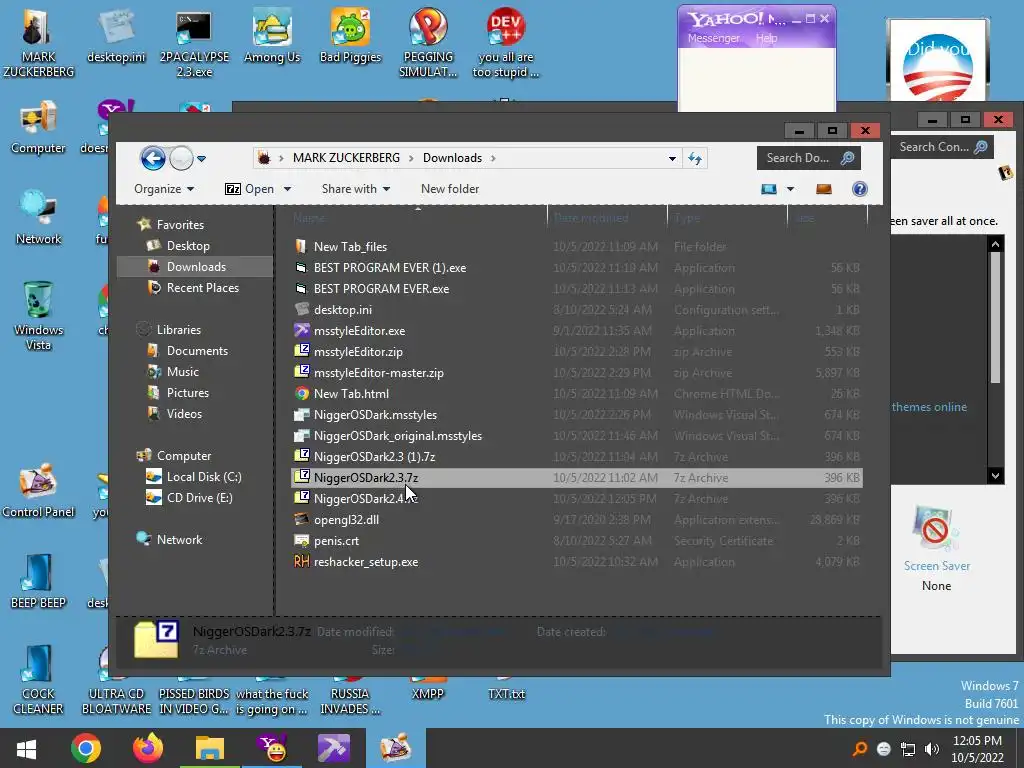1024x768 pixels.
Task: Open the Start menu
Action: click(26, 748)
